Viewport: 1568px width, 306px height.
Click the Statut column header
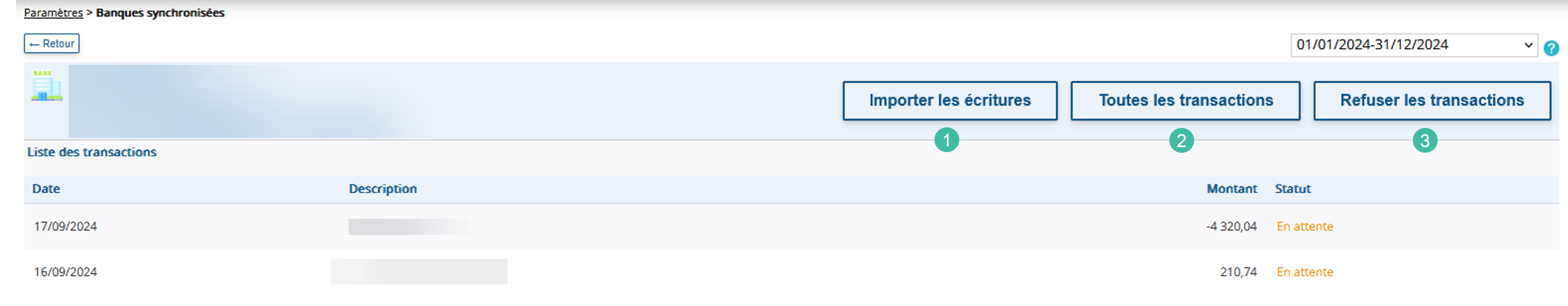pos(1292,189)
